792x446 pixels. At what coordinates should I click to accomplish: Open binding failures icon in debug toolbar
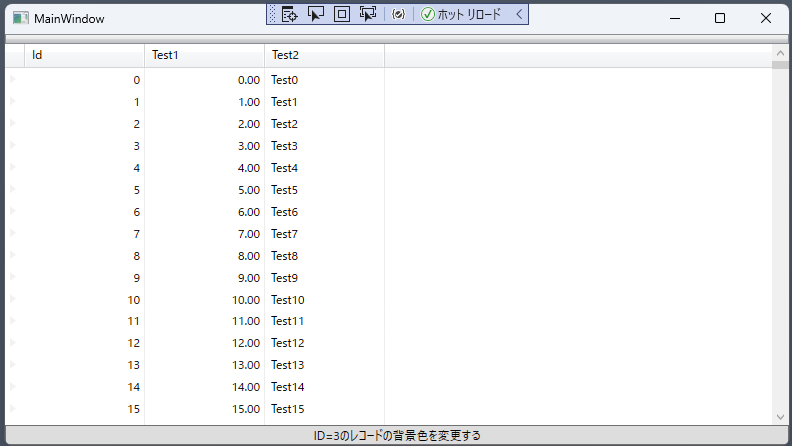(x=399, y=14)
